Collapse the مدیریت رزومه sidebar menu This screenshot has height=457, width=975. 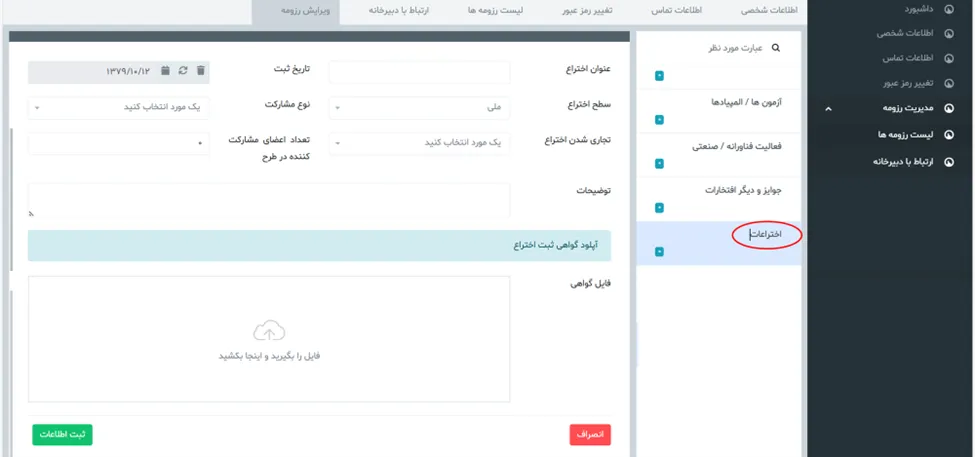click(x=828, y=108)
